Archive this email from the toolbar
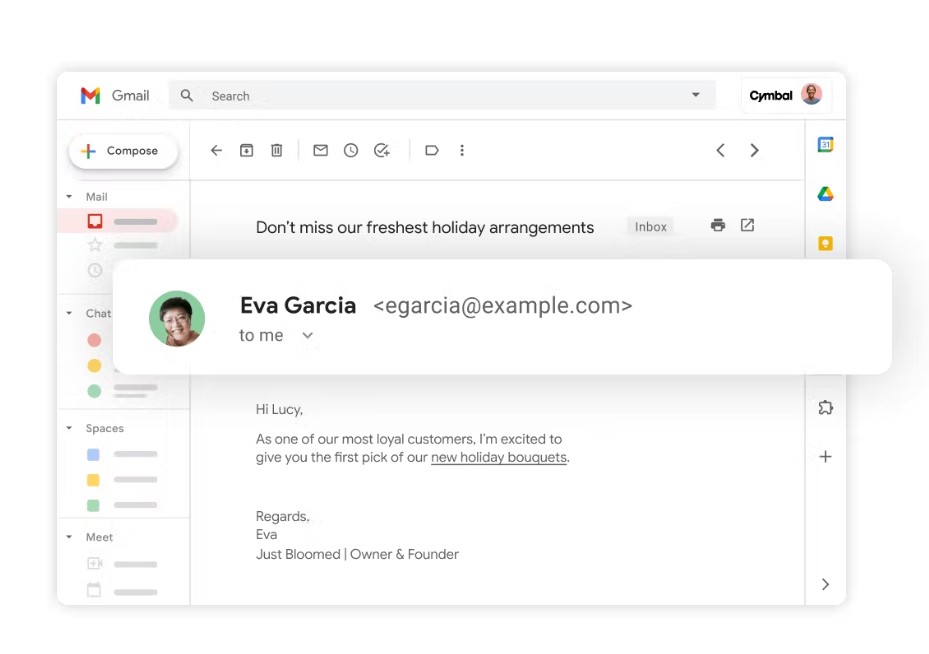Screen dimensions: 929x654 click(246, 150)
